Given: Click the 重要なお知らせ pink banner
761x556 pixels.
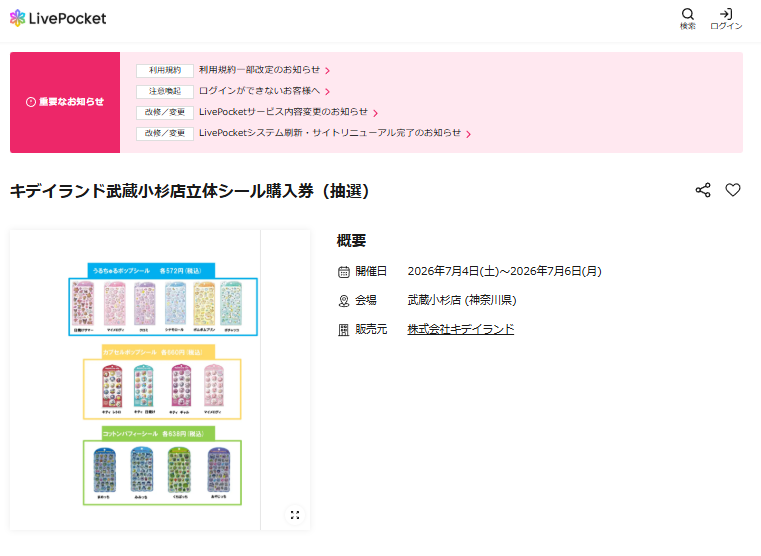Looking at the screenshot, I should point(65,102).
